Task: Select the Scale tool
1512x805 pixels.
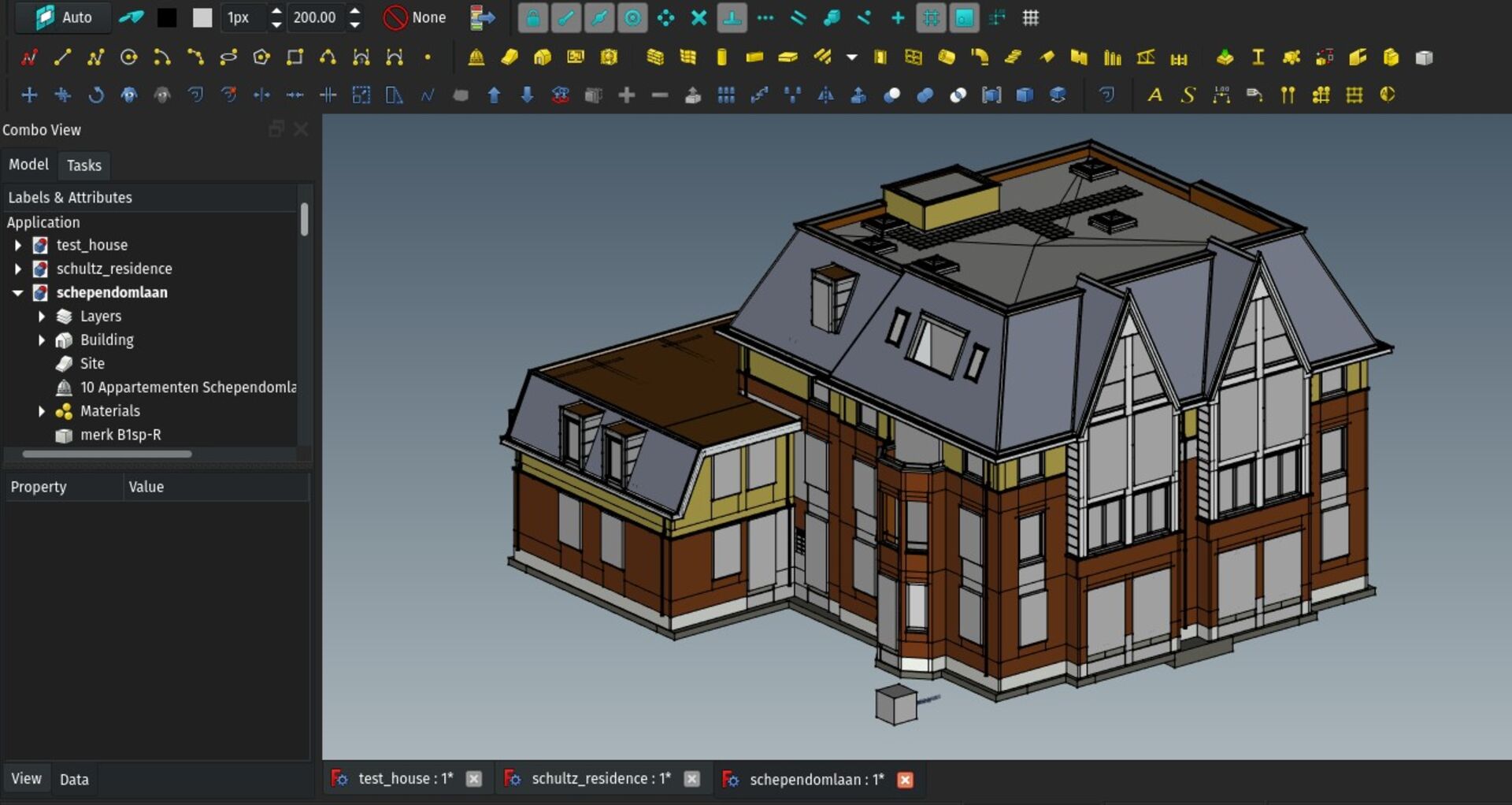Action: [x=361, y=95]
